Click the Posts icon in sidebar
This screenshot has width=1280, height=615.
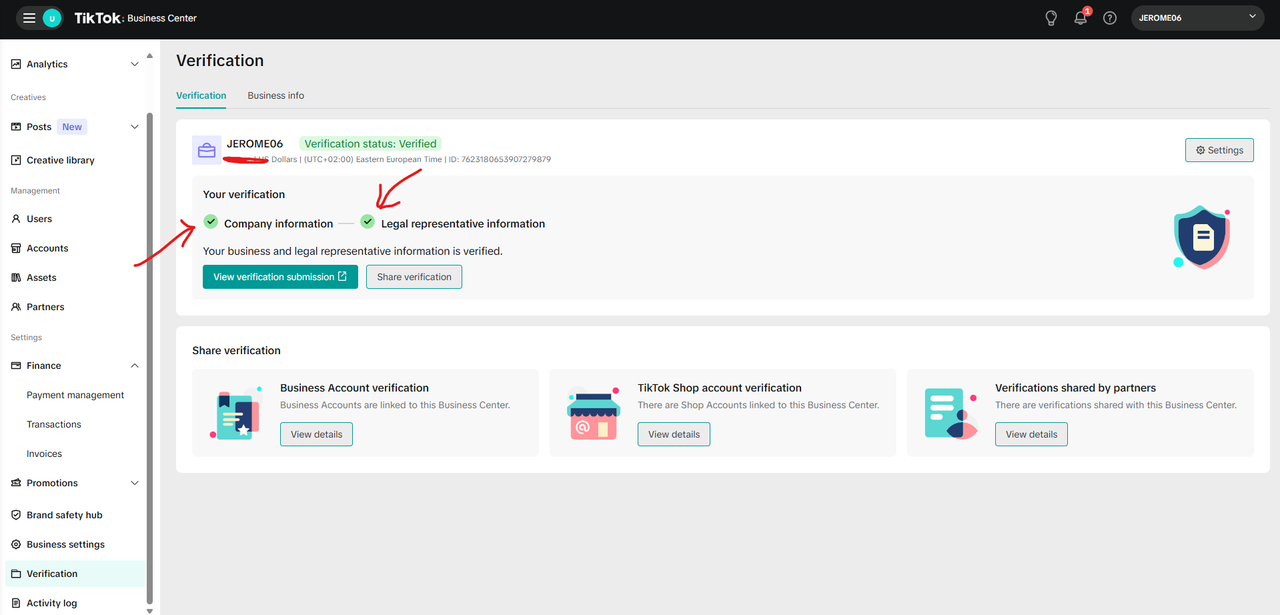point(16,127)
